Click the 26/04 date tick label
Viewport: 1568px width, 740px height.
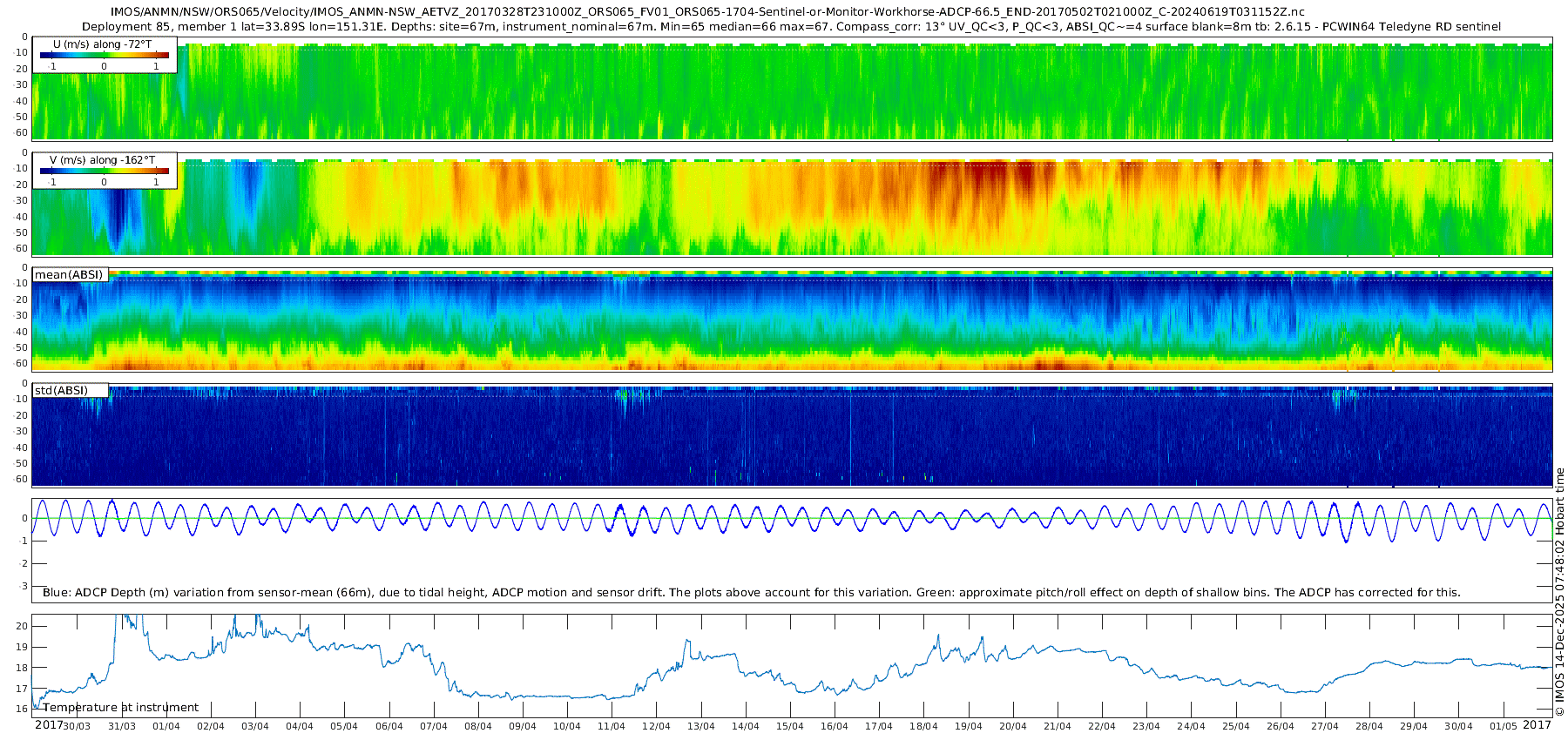click(1281, 727)
